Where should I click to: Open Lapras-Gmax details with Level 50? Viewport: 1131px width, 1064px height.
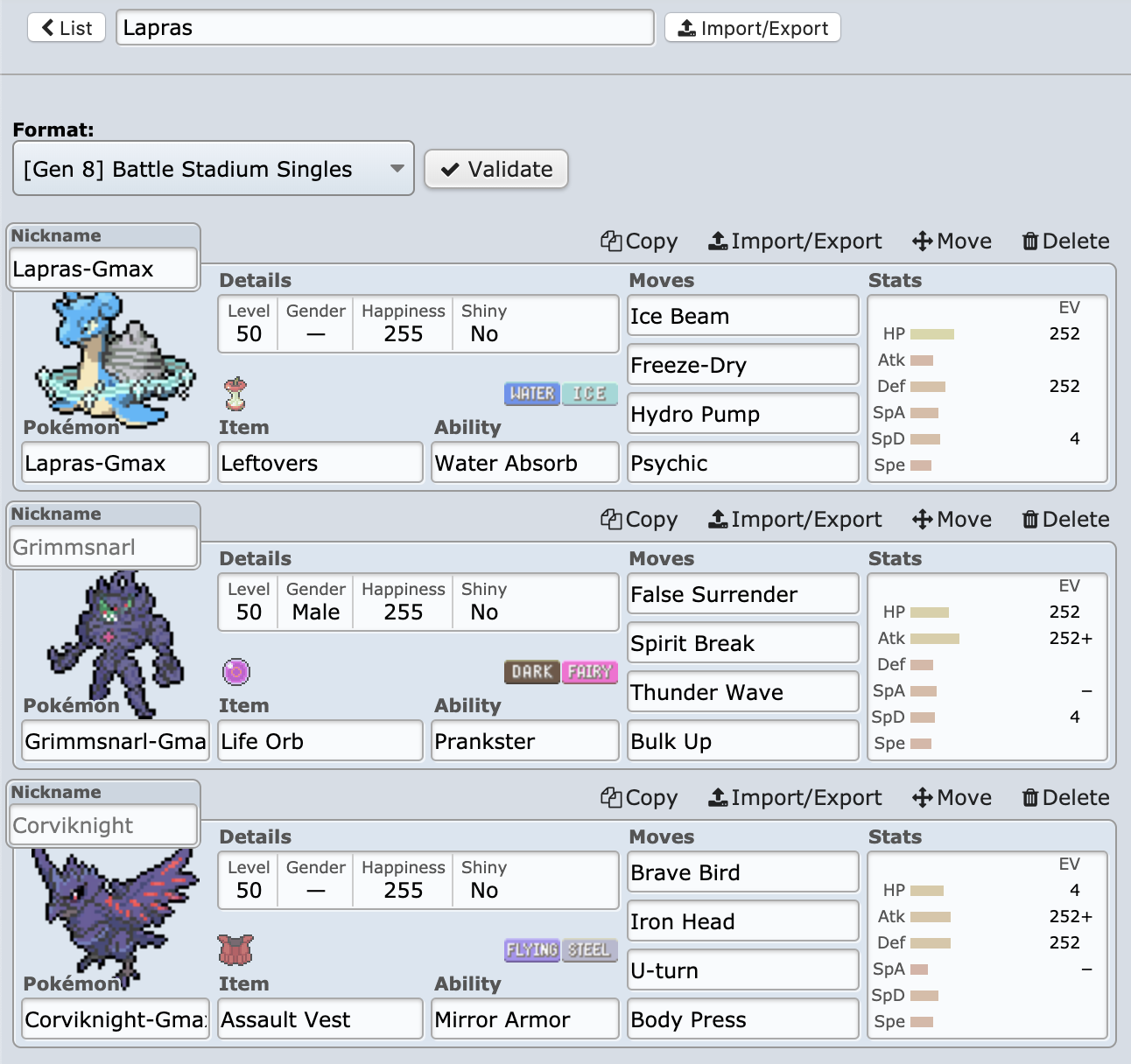point(418,324)
